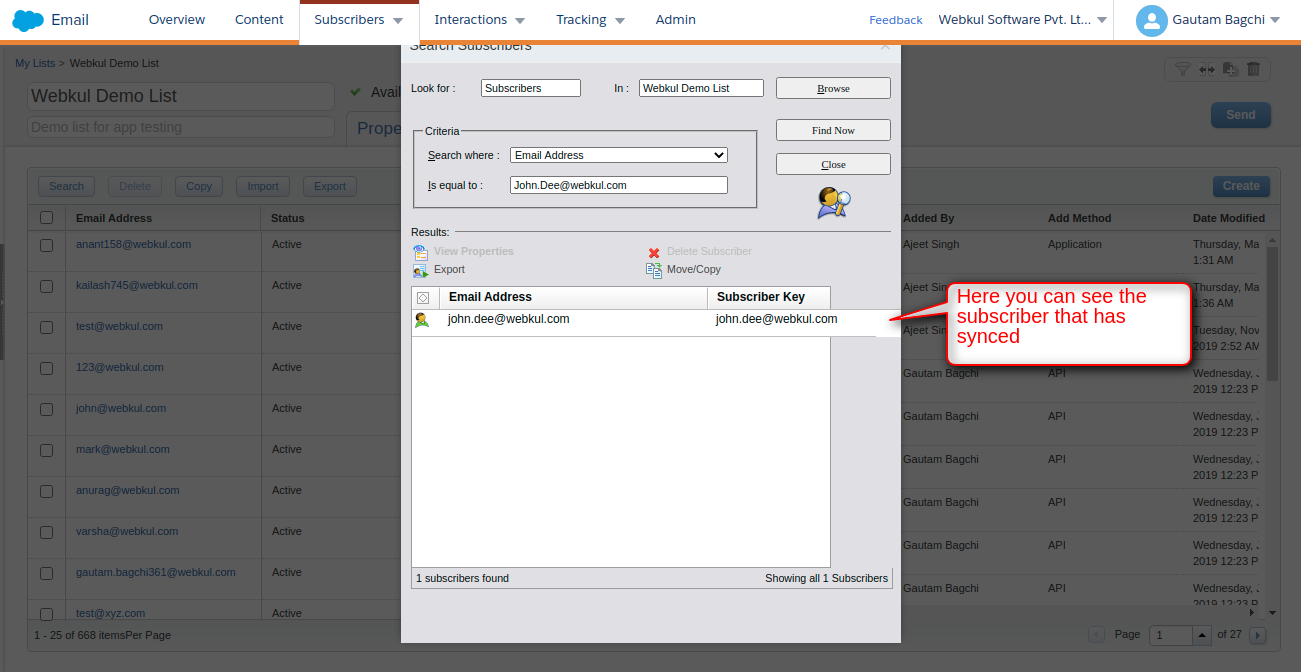Click the In Webkul Demo List field
Image resolution: width=1301 pixels, height=672 pixels.
[701, 88]
